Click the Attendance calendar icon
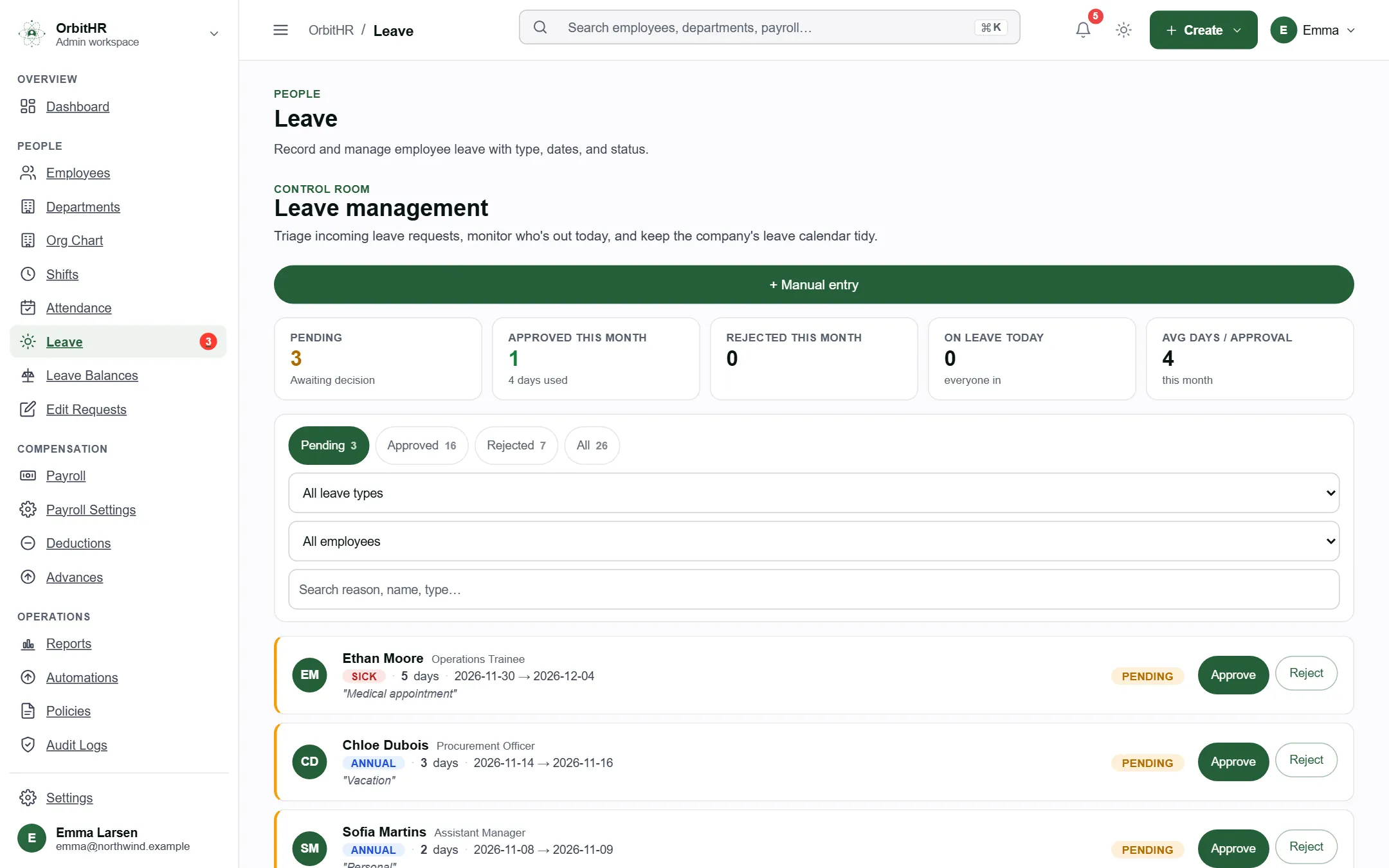 [x=28, y=307]
